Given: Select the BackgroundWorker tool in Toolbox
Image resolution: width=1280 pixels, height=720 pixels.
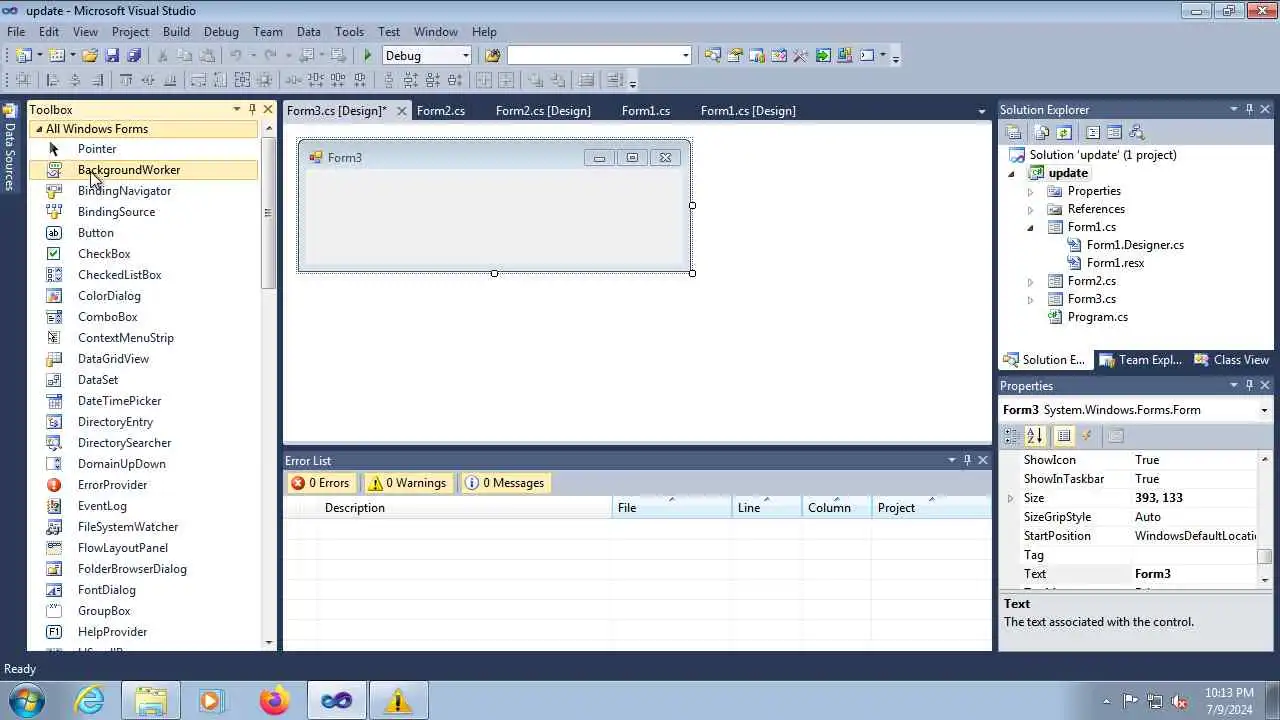Looking at the screenshot, I should 143,170.
